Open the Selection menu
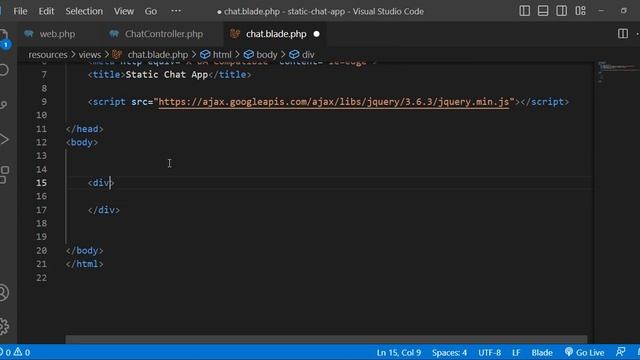 84,11
